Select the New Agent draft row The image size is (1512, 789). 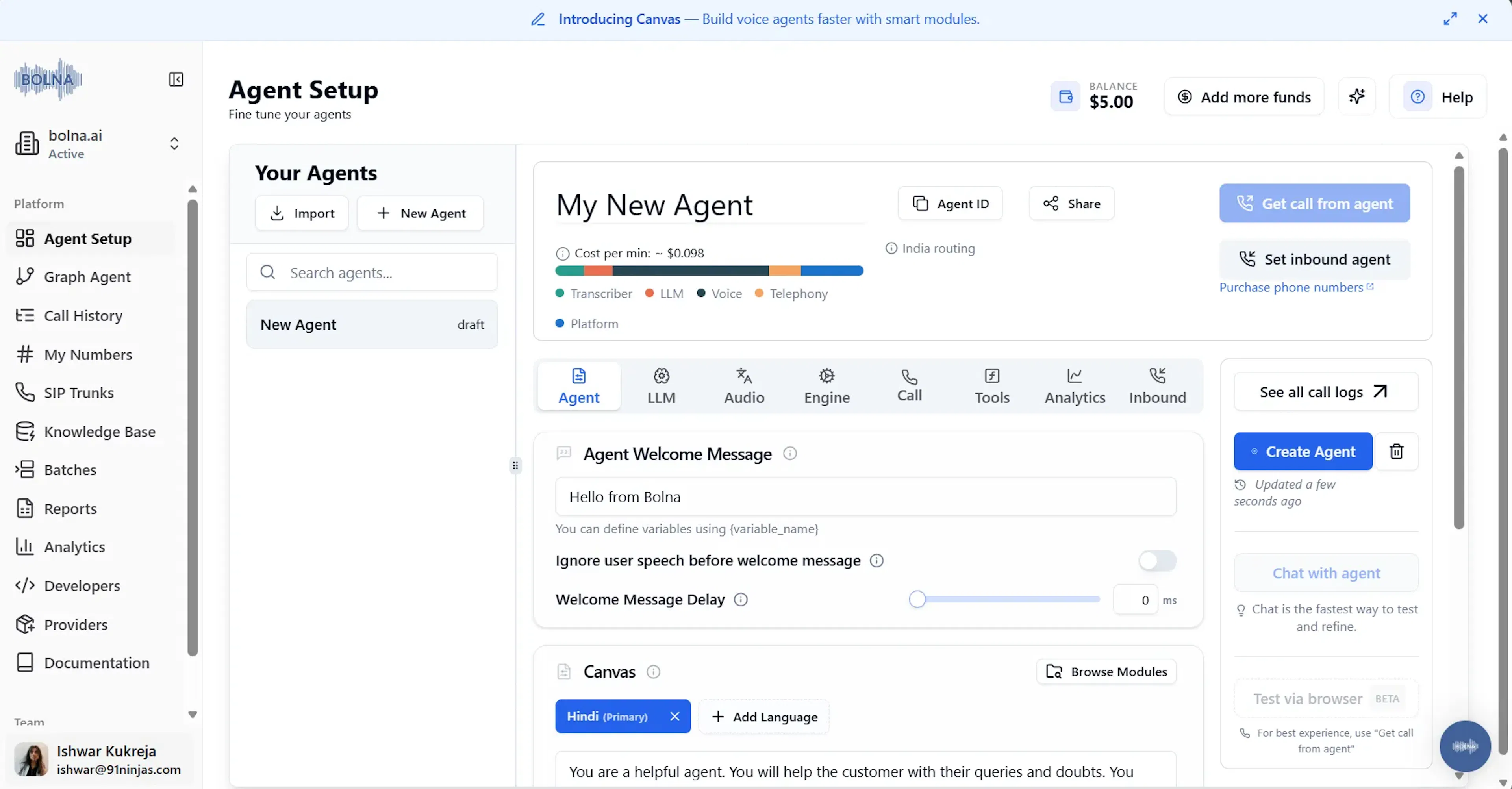[372, 324]
